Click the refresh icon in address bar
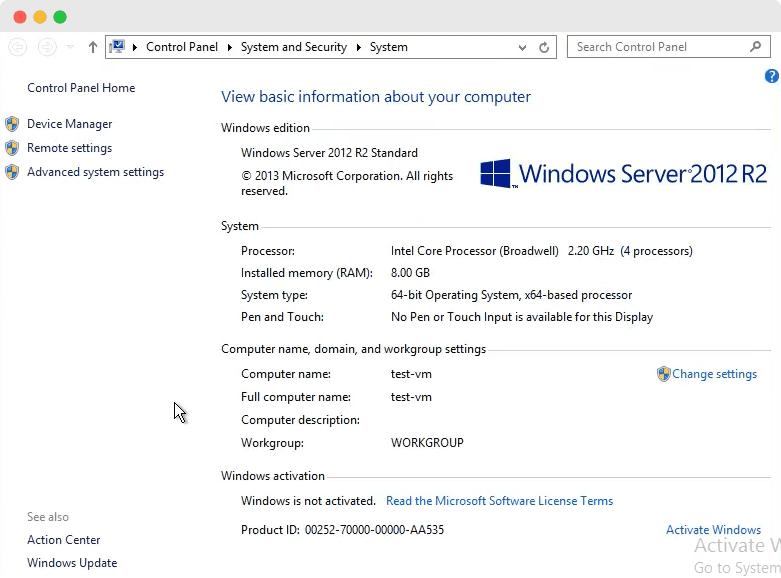This screenshot has width=781, height=578. point(544,47)
